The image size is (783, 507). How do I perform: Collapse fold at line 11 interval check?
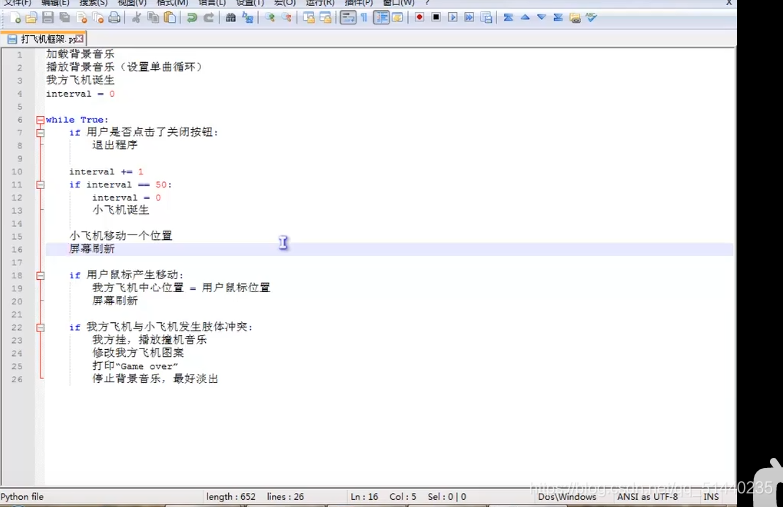pyautogui.click(x=40, y=185)
